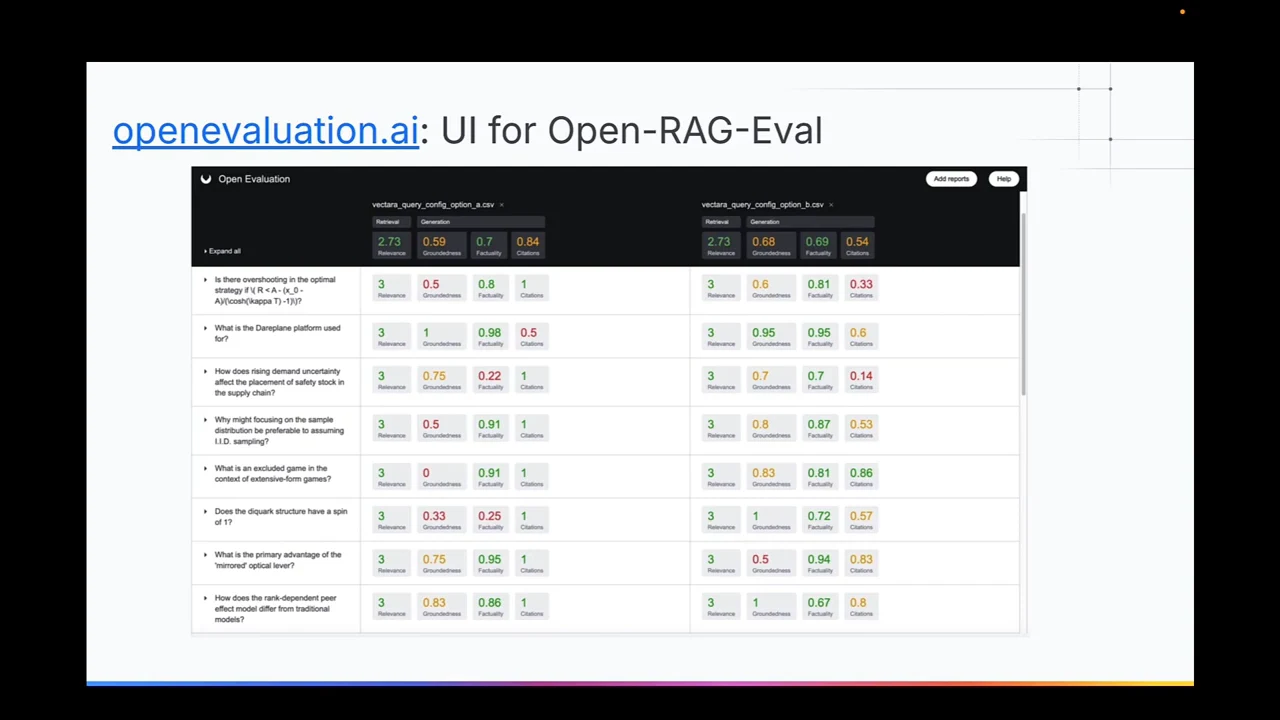Click the Open Evaluation logo icon
The width and height of the screenshot is (1280, 720).
tap(206, 179)
